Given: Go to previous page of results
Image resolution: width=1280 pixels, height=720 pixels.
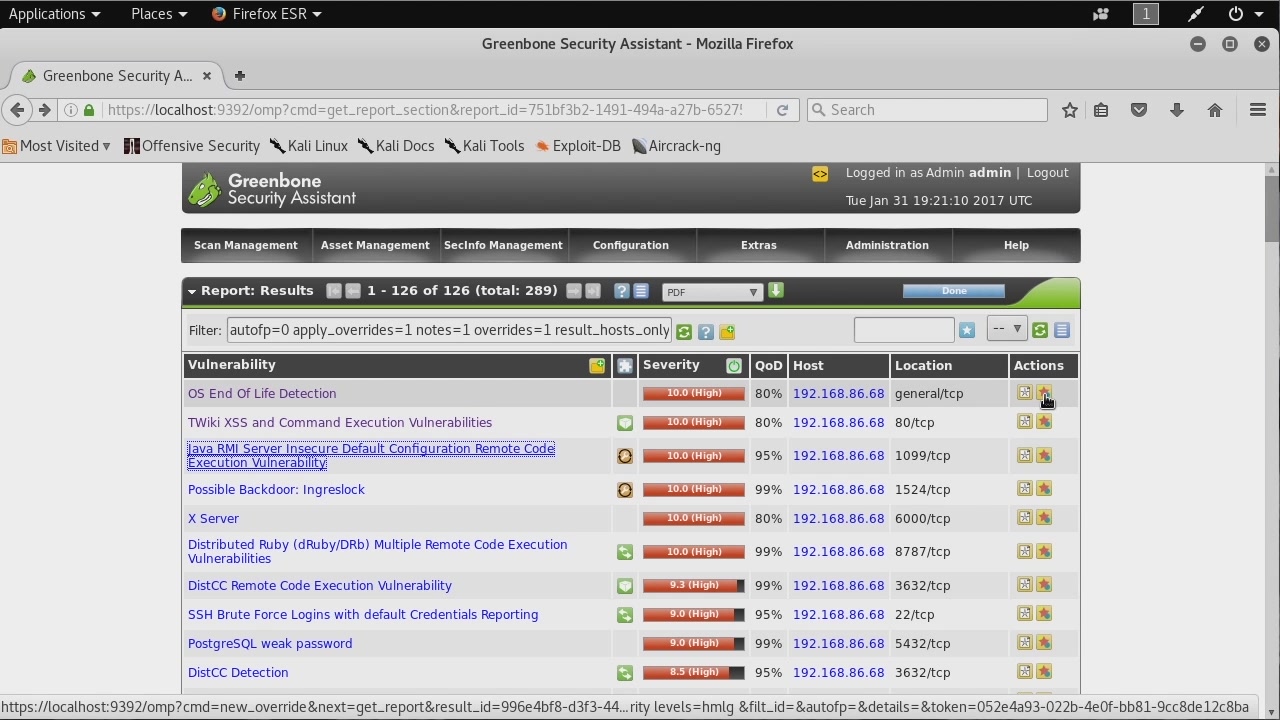Looking at the screenshot, I should [x=353, y=291].
